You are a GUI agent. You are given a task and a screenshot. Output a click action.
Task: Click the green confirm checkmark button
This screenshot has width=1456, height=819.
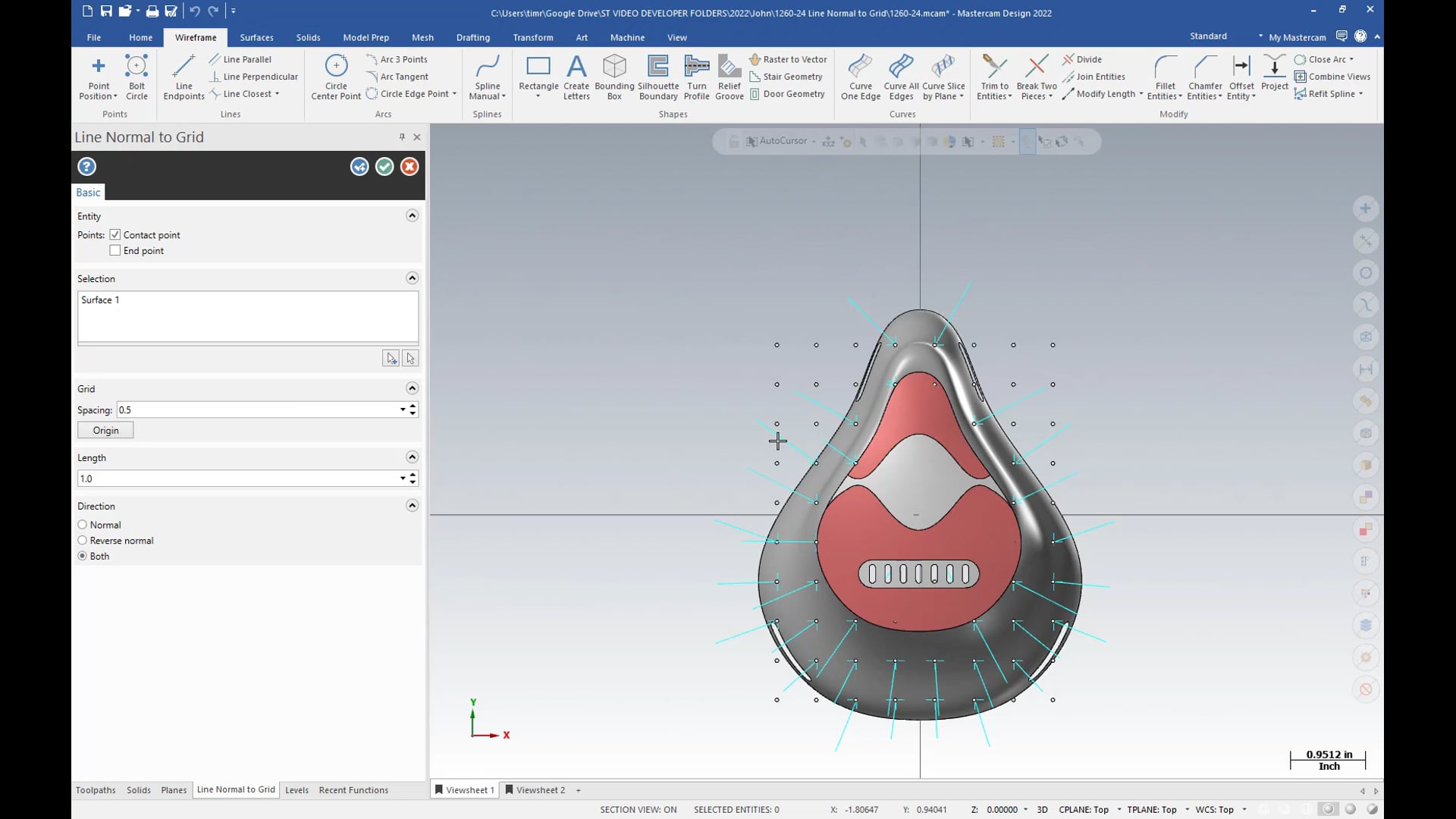pyautogui.click(x=384, y=165)
